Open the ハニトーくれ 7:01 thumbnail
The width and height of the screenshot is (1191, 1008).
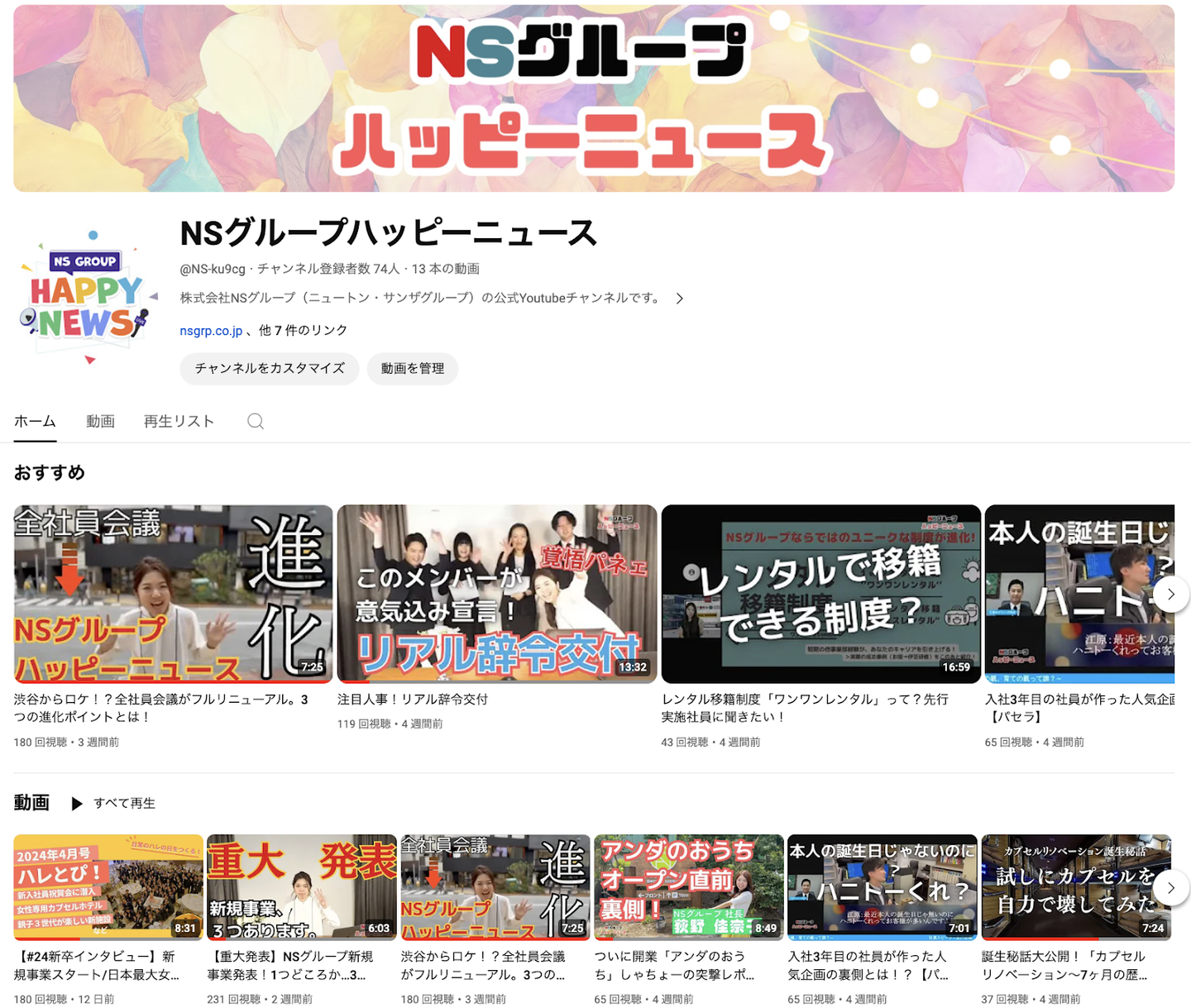coord(882,887)
